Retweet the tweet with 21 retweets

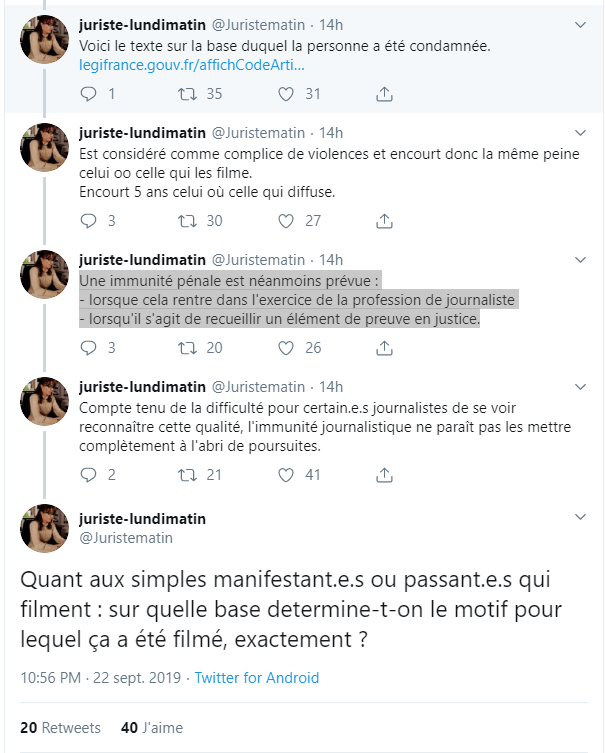(186, 475)
